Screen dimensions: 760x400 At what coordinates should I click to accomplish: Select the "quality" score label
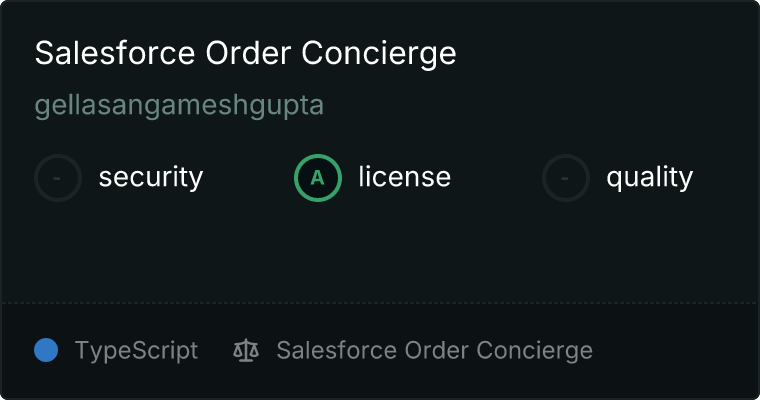click(x=649, y=178)
